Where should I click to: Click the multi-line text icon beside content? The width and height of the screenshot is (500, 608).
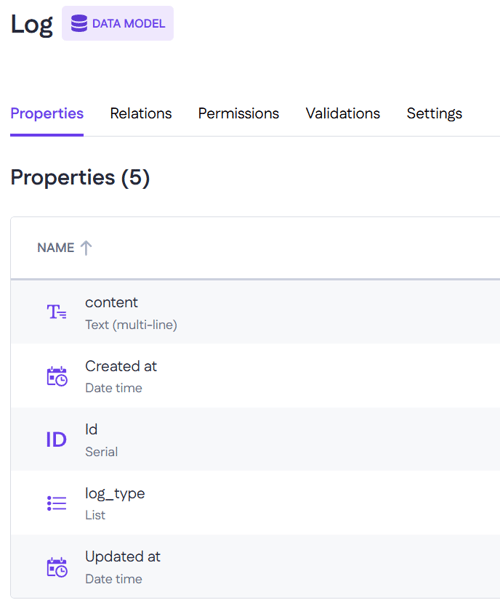coord(57,312)
